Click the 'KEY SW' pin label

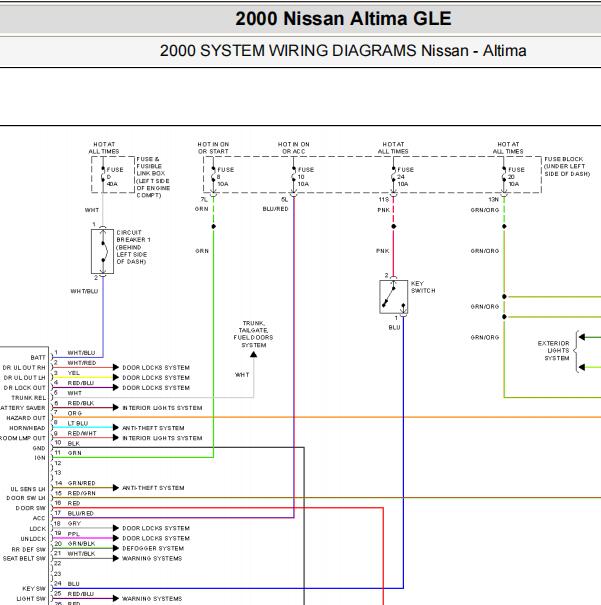pos(34,588)
